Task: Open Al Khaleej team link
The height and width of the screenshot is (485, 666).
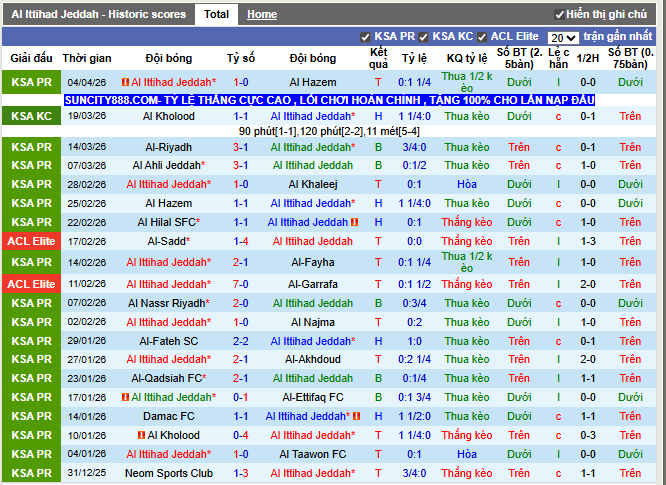Action: [x=313, y=184]
